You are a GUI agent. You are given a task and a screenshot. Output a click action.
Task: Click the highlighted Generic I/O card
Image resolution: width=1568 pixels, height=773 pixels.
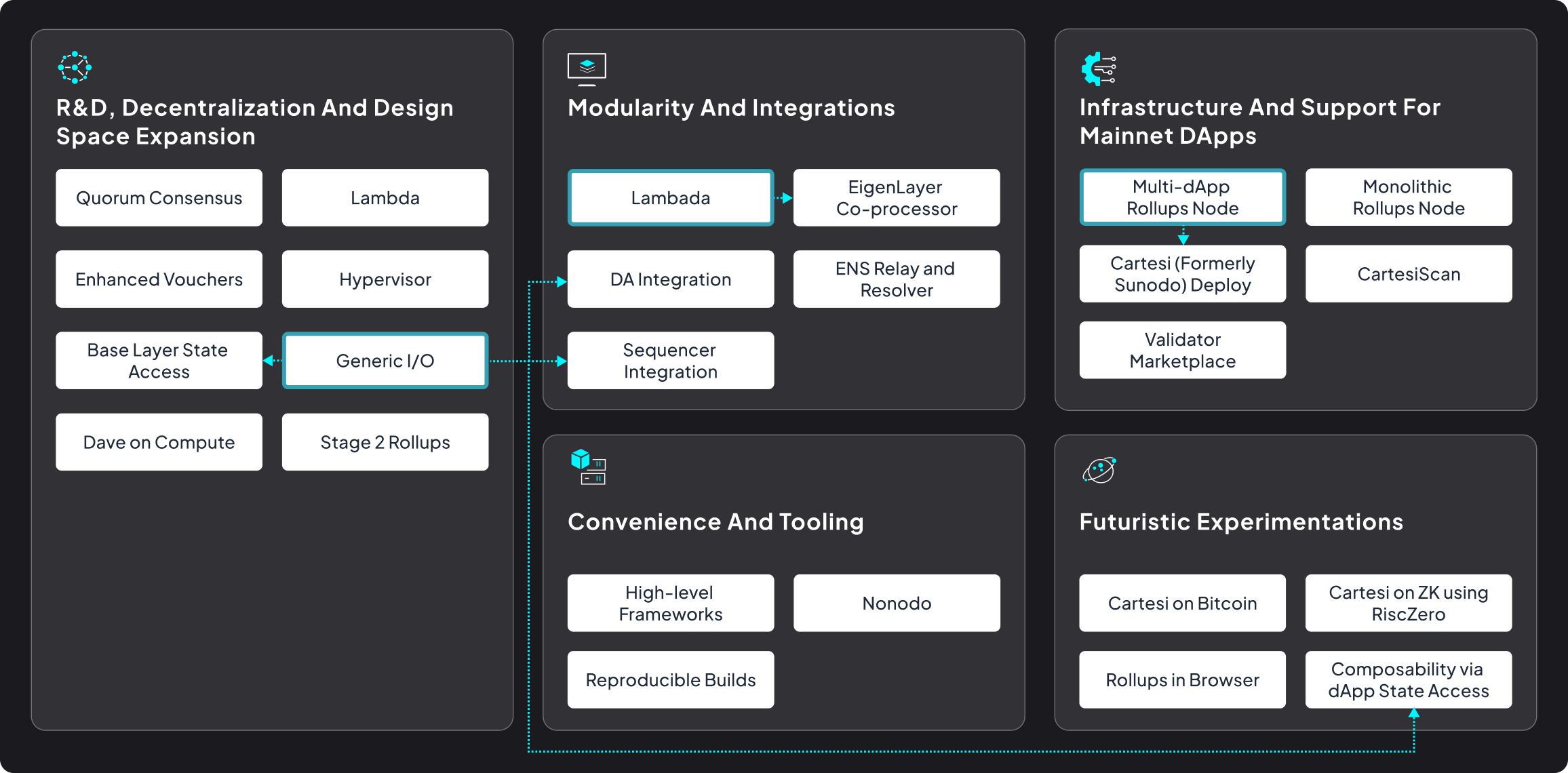click(385, 360)
